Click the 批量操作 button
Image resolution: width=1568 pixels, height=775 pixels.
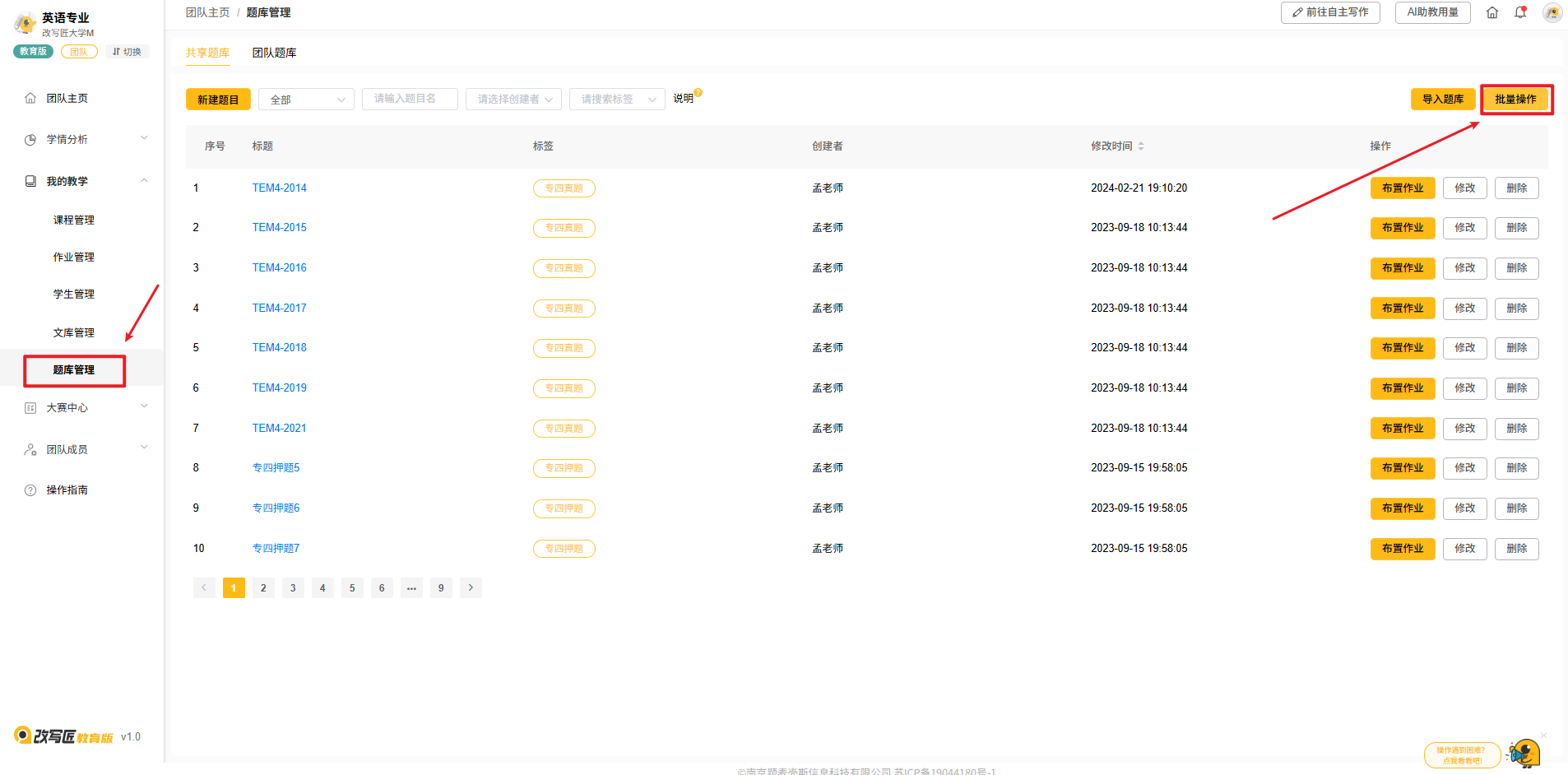1515,100
